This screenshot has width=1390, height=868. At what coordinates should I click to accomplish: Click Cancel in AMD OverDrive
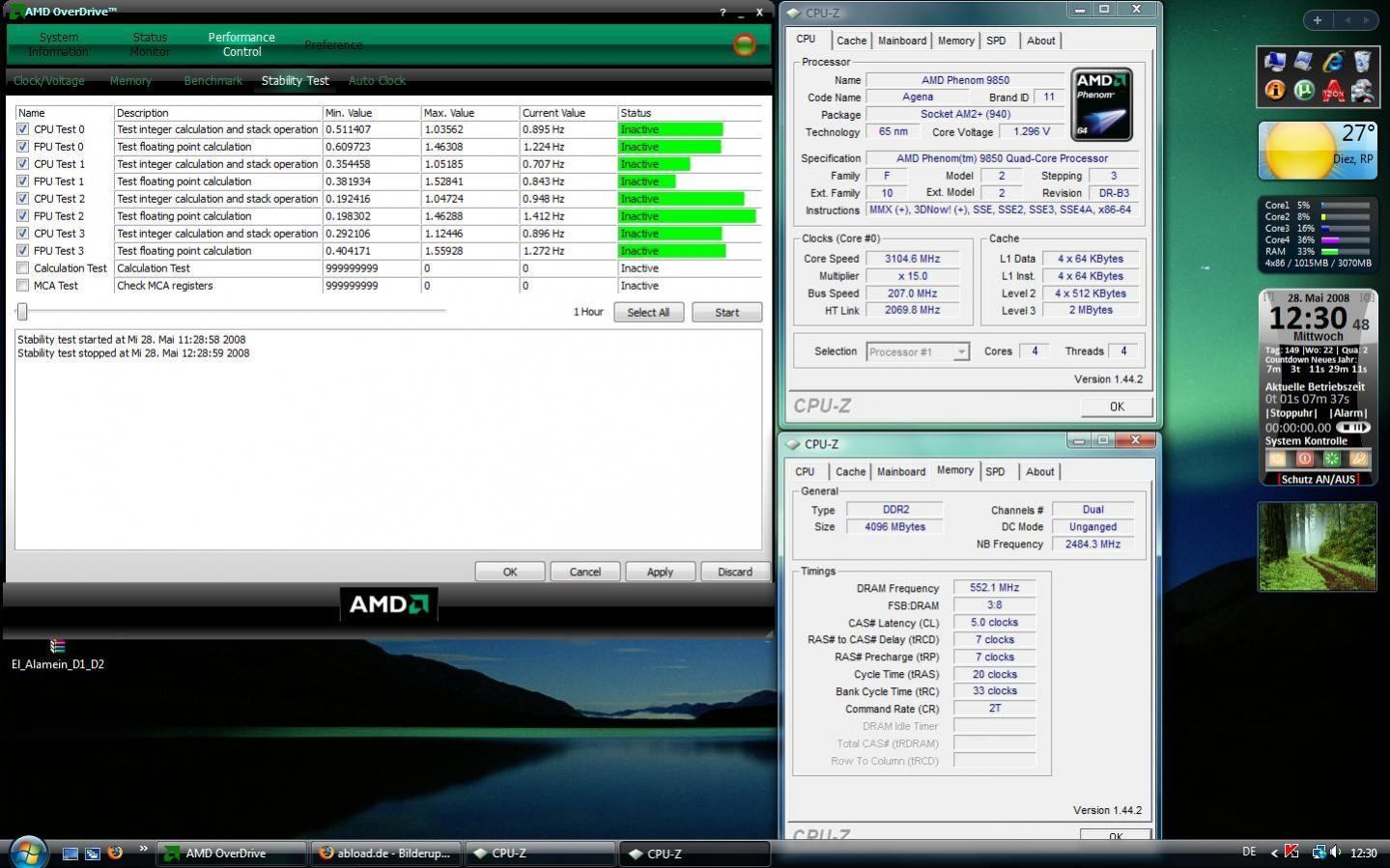(x=584, y=572)
